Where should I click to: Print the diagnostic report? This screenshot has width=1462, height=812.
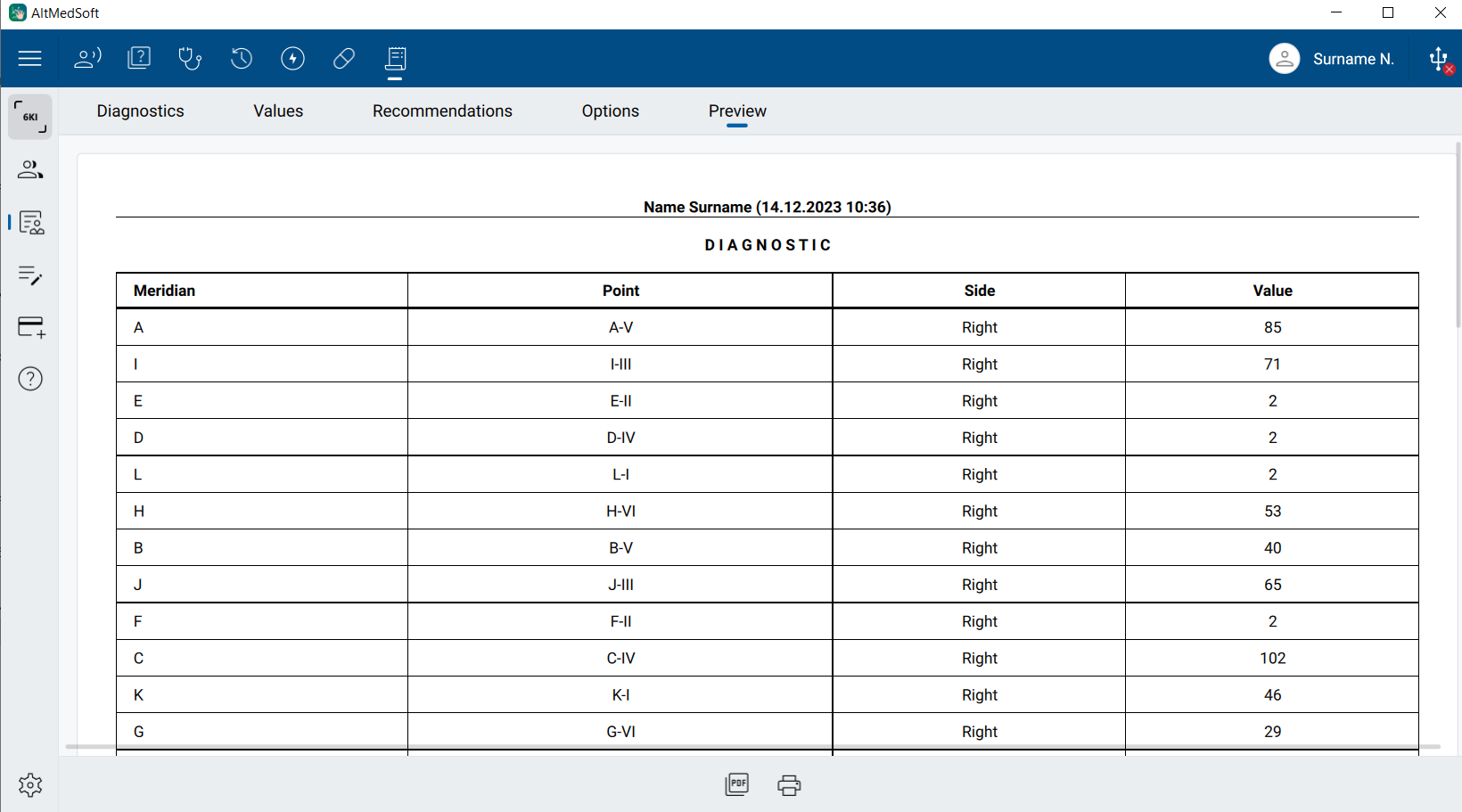pos(789,784)
